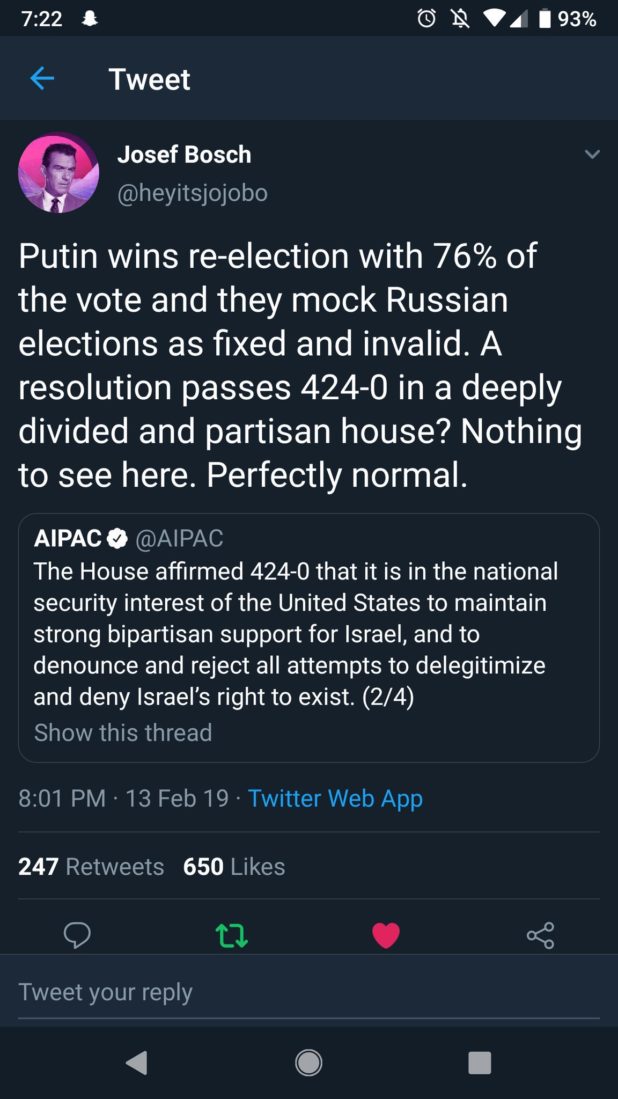Click Show this thread link
Viewport: 618px width, 1099px height.
(x=123, y=732)
